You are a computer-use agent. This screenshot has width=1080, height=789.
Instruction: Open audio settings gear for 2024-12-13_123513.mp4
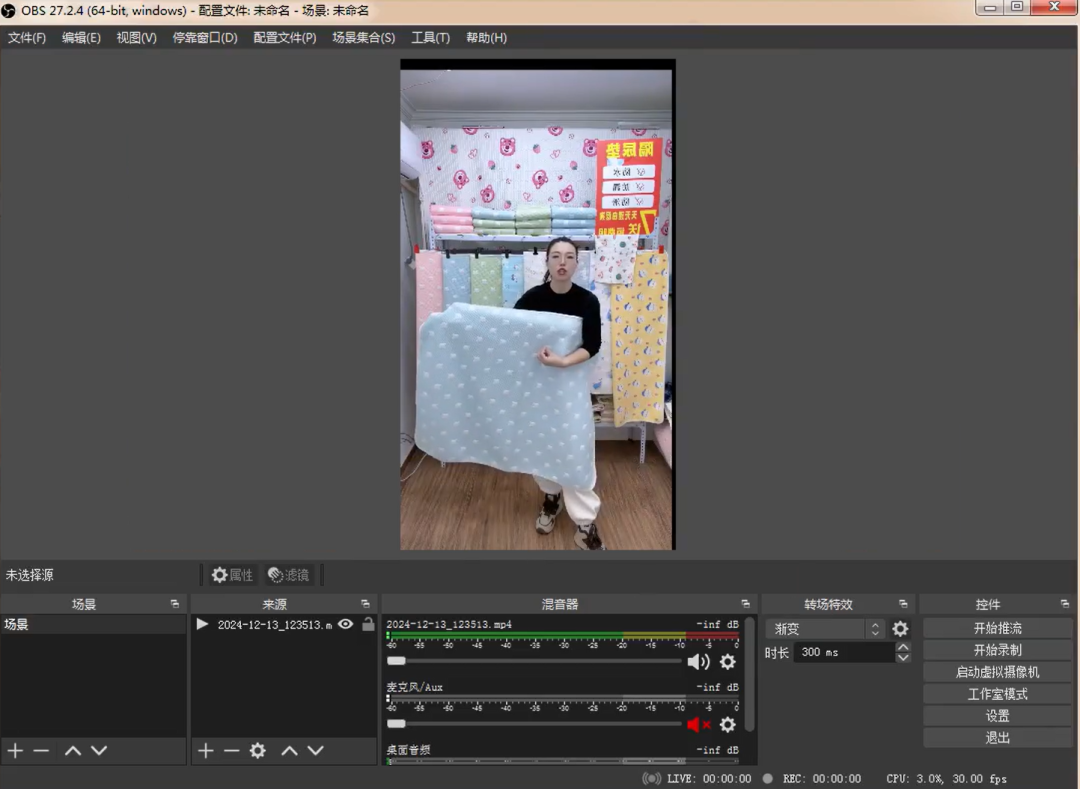(x=728, y=662)
